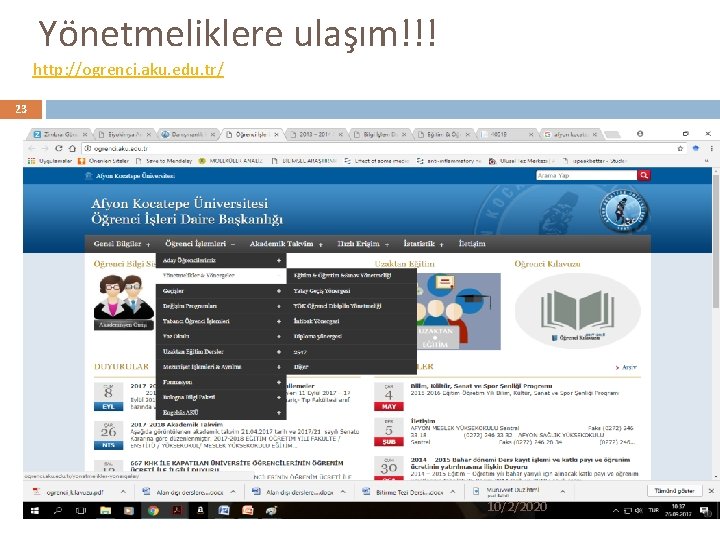Expand Değişim Programları plus sign

tap(279, 306)
